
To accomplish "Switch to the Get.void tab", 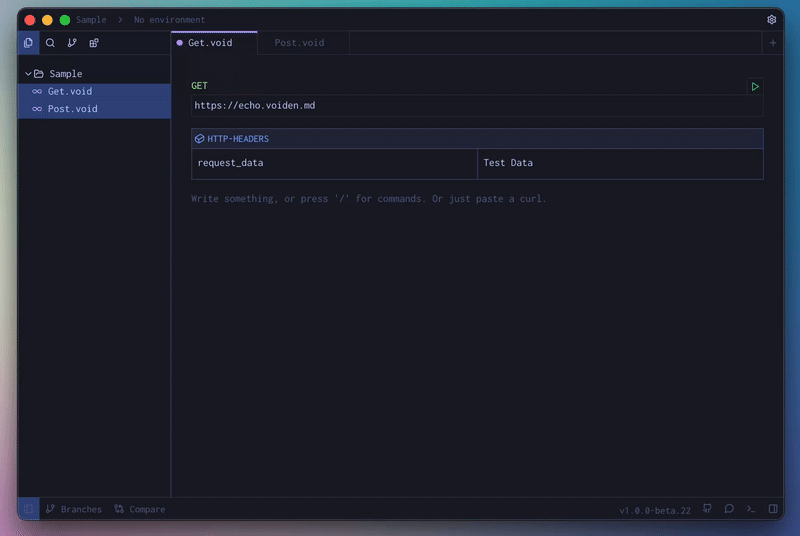I will pyautogui.click(x=214, y=43).
